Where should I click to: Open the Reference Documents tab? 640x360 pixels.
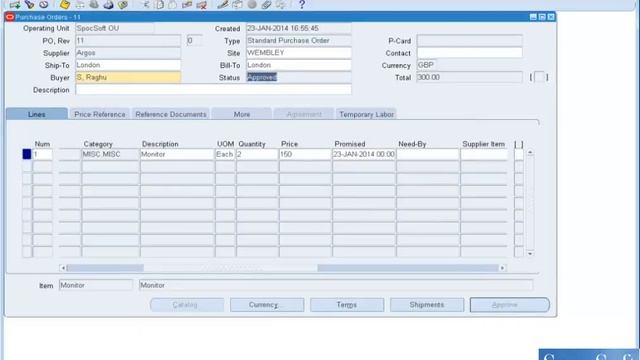point(171,114)
